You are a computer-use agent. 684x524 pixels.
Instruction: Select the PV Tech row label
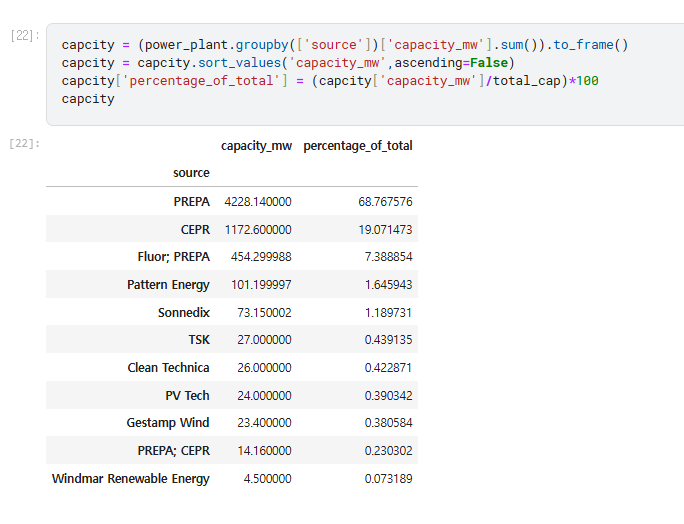[x=187, y=395]
